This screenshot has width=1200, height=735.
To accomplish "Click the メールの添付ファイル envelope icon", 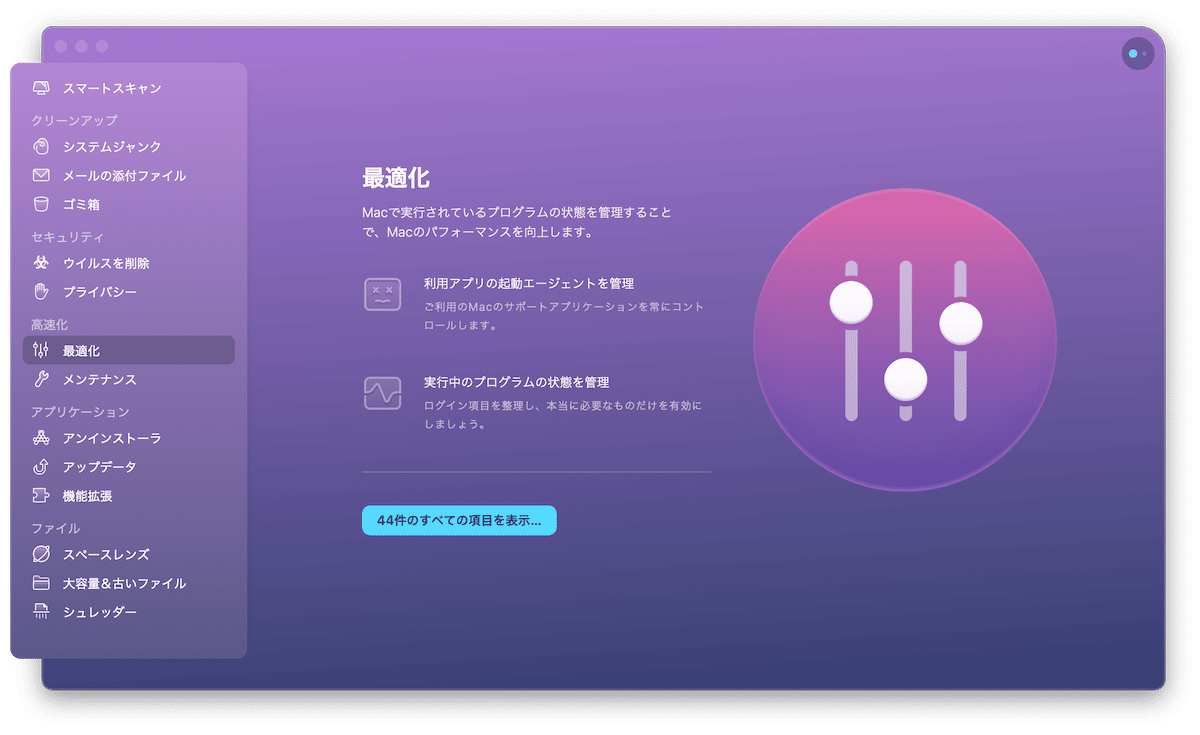I will (x=41, y=175).
